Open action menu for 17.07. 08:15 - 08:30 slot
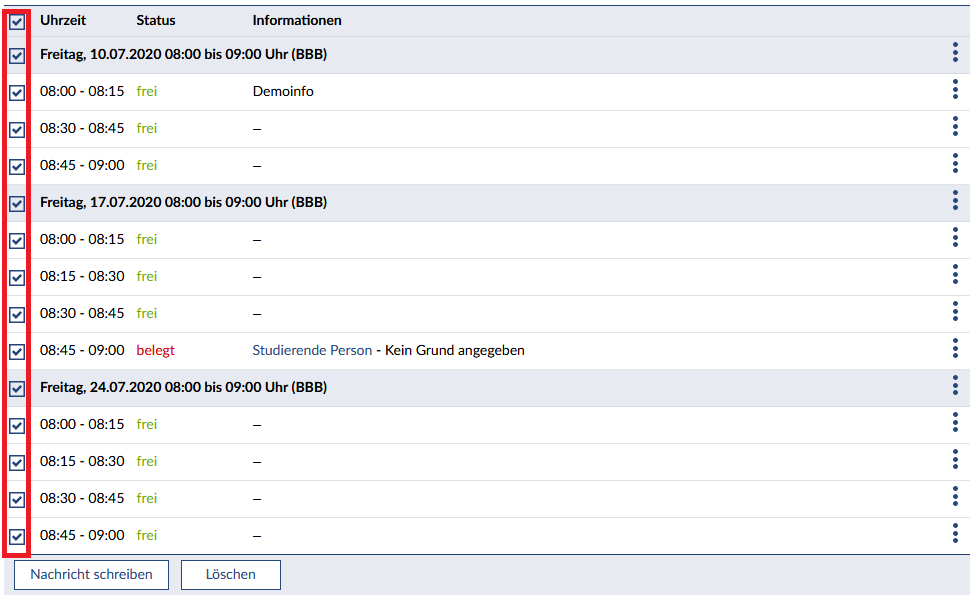This screenshot has height=600, width=974. [955, 275]
